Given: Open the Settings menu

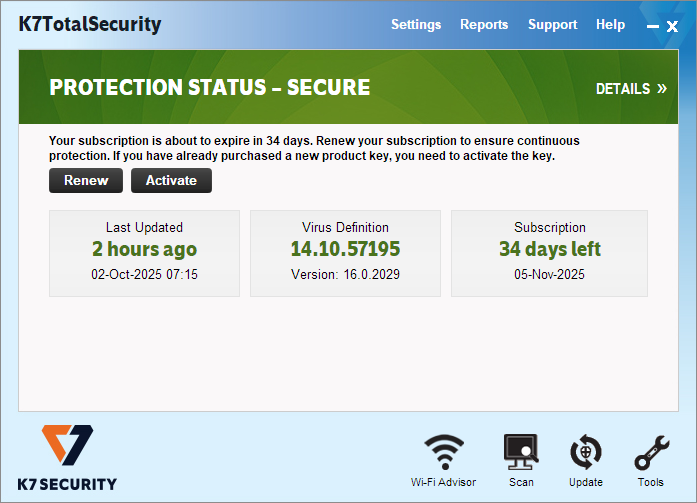Looking at the screenshot, I should 415,24.
